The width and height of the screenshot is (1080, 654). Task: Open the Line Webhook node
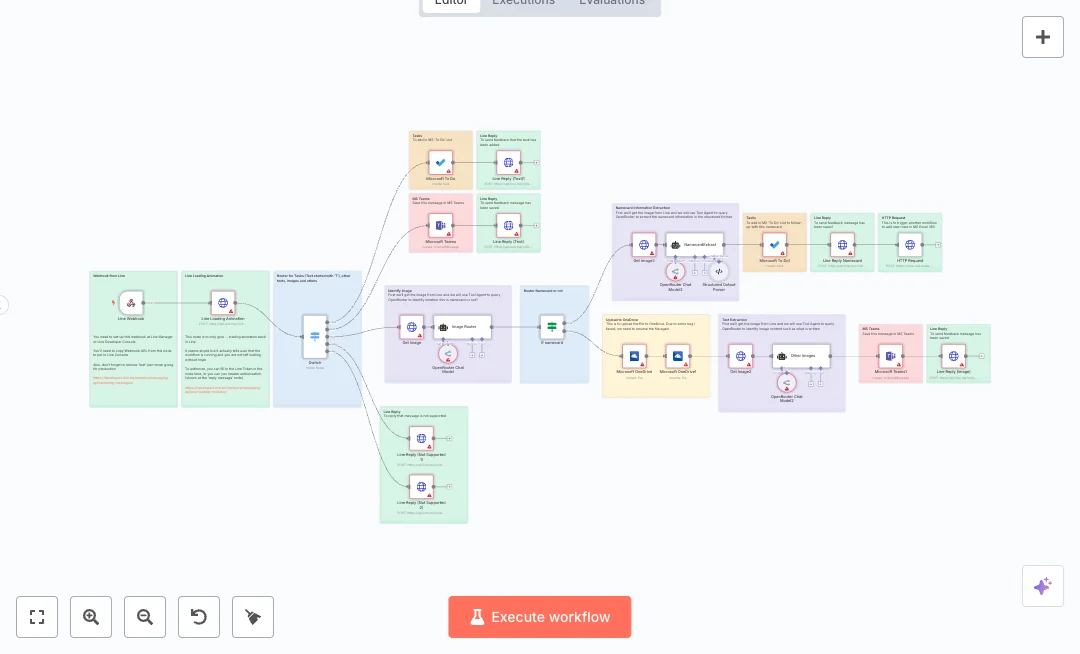(133, 303)
